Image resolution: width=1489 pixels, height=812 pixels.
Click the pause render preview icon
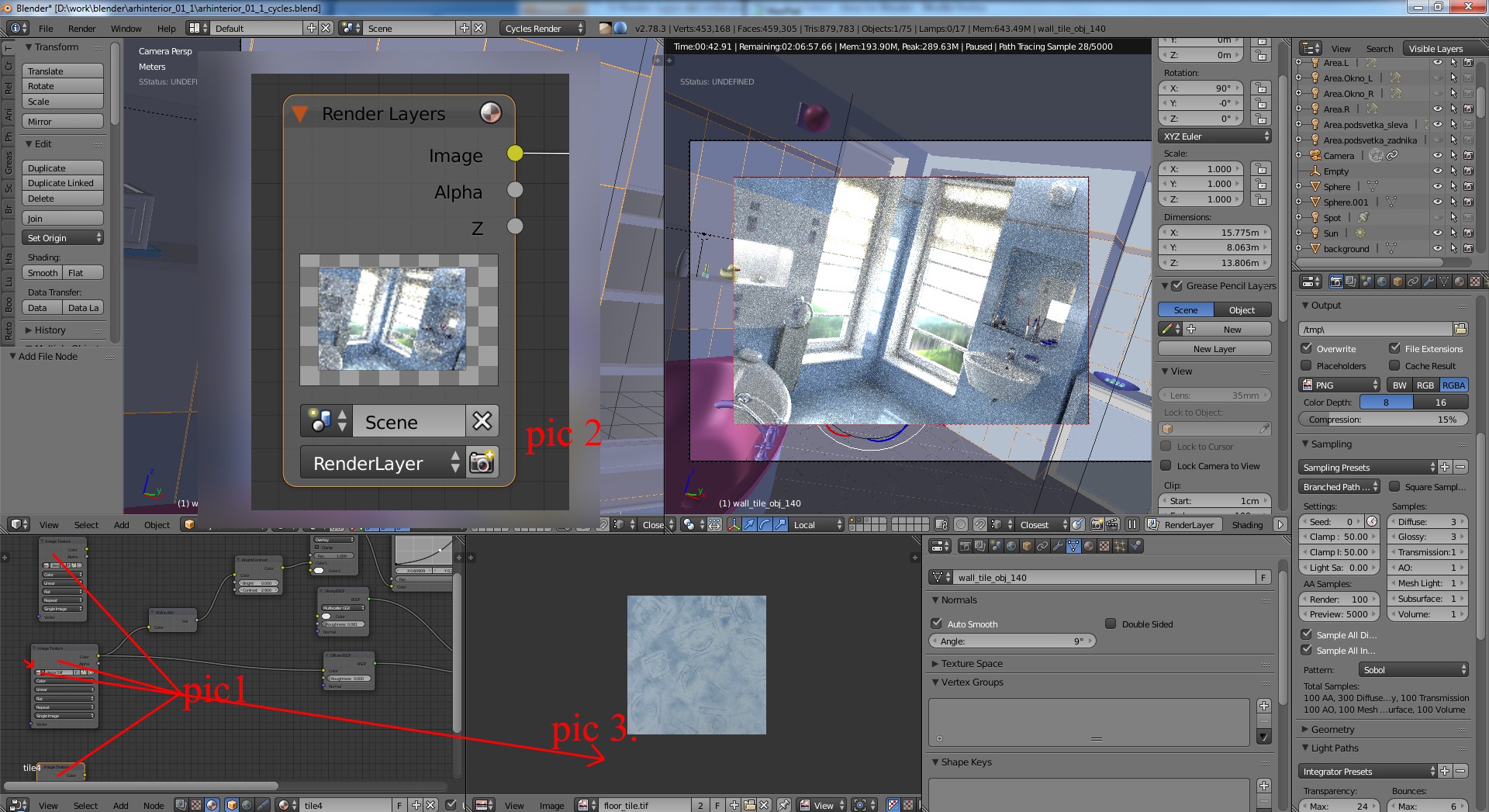(x=1132, y=524)
